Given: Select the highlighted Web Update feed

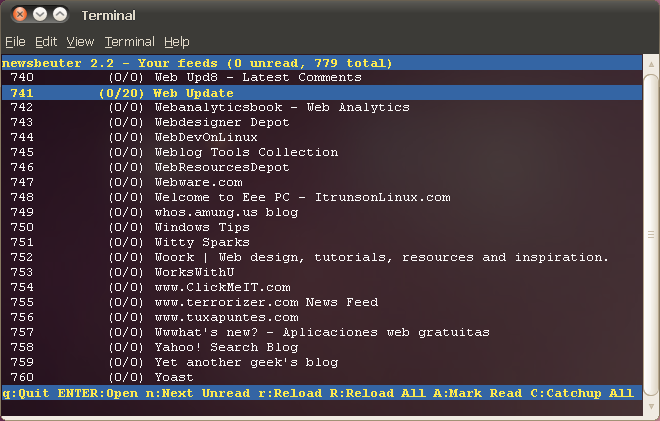Looking at the screenshot, I should [x=322, y=93].
